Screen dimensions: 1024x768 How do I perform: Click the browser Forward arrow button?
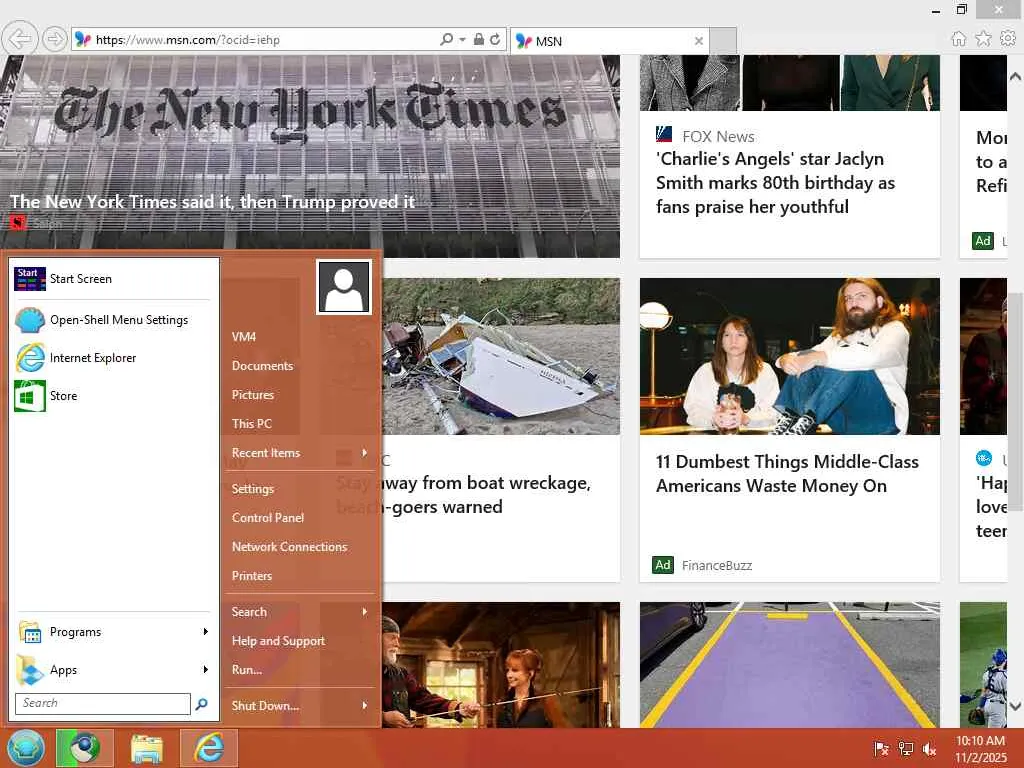point(55,40)
